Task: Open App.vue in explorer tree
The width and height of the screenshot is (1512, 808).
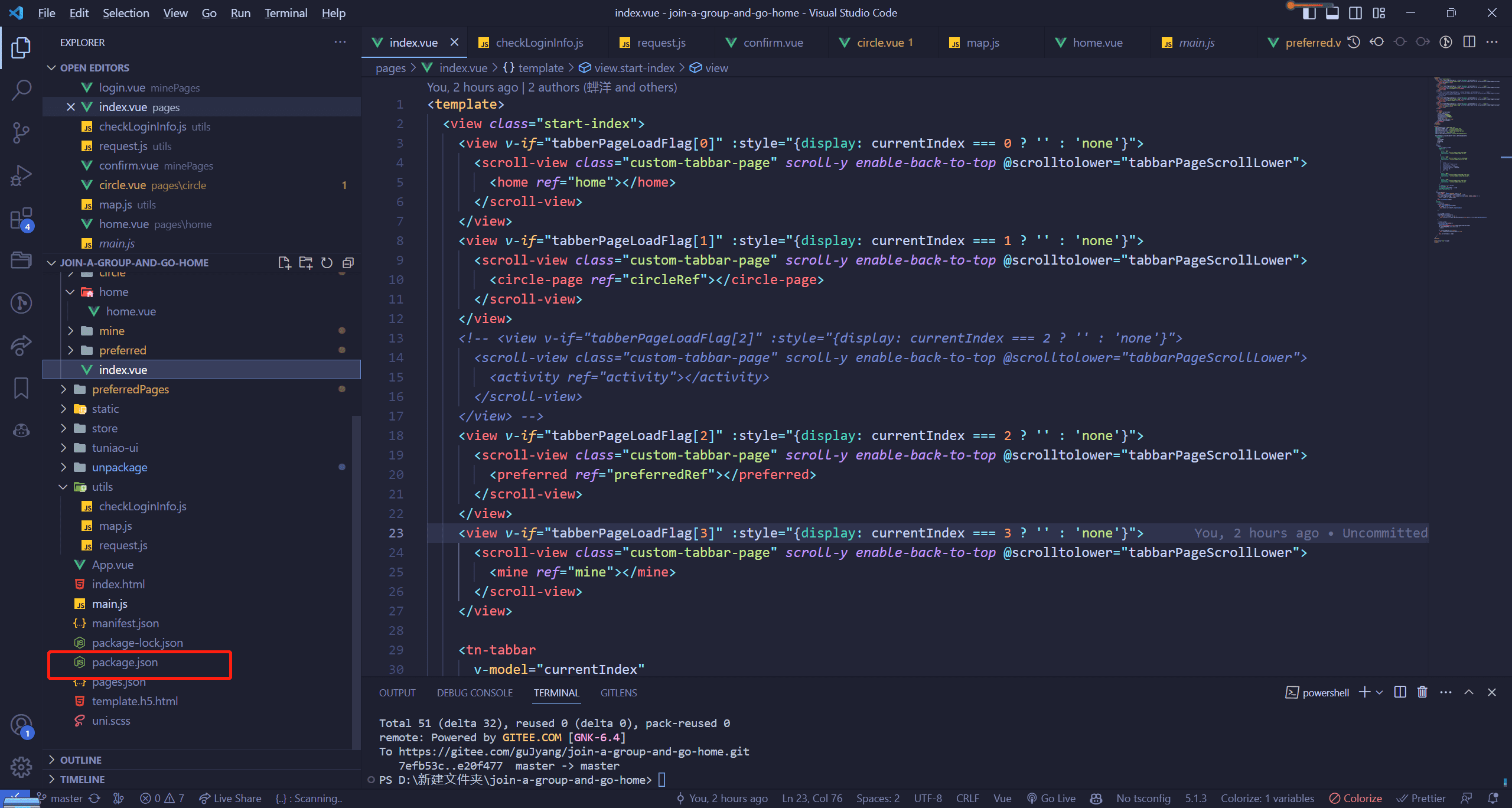Action: tap(201, 565)
